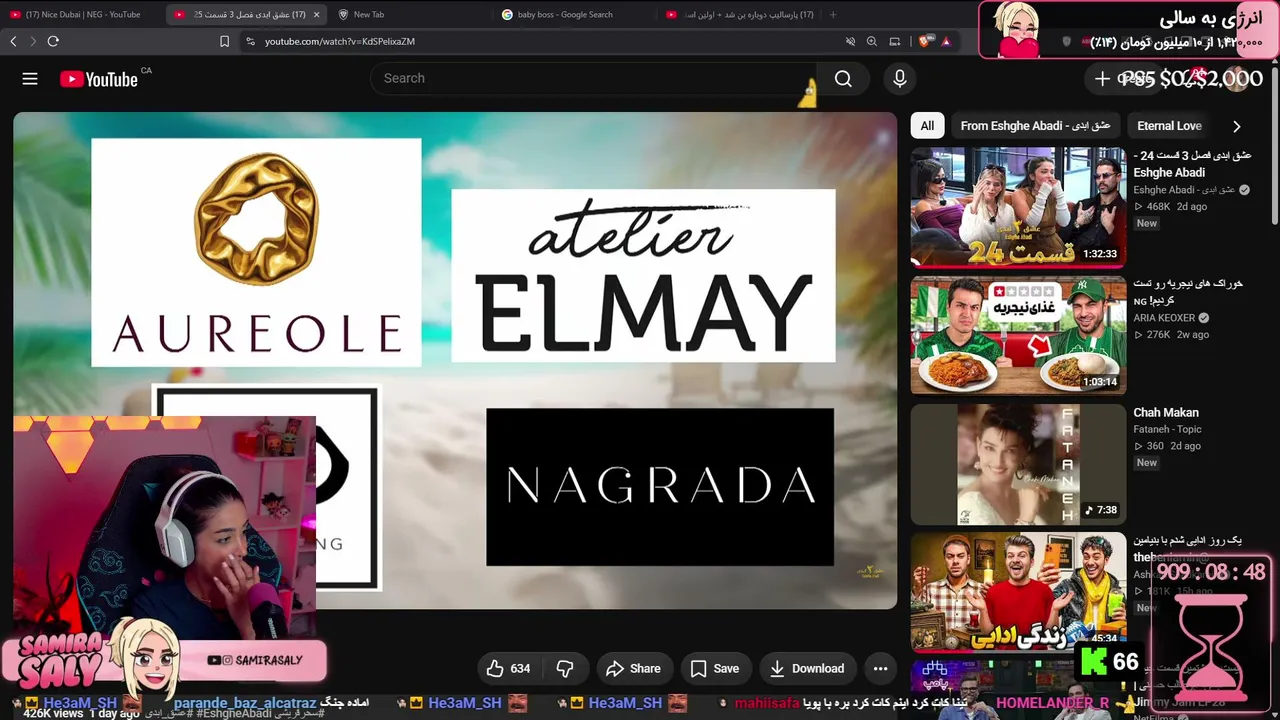Reload the page with refresh icon

point(53,41)
